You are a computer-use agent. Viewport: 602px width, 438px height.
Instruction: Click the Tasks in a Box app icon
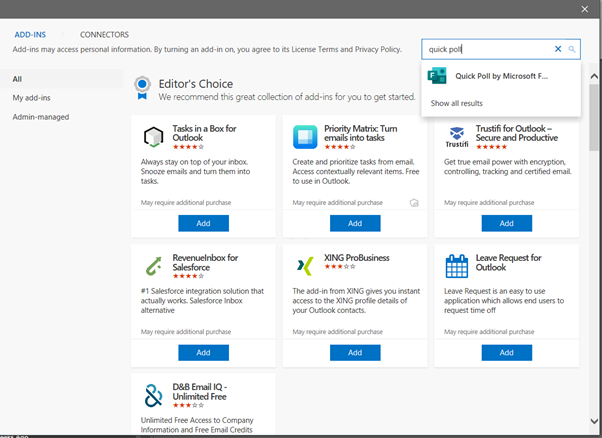153,138
